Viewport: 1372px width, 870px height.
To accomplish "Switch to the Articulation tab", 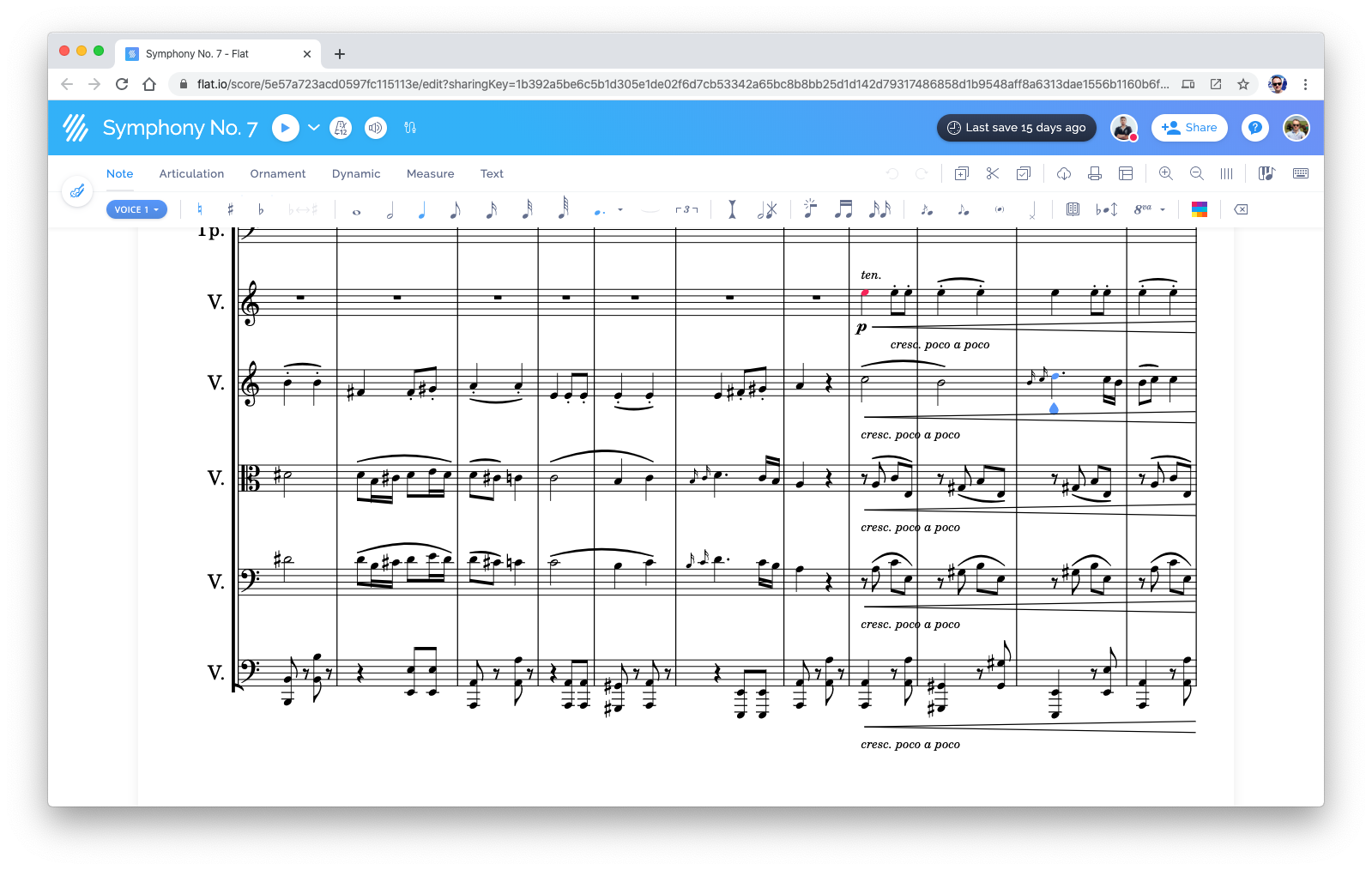I will (x=191, y=173).
